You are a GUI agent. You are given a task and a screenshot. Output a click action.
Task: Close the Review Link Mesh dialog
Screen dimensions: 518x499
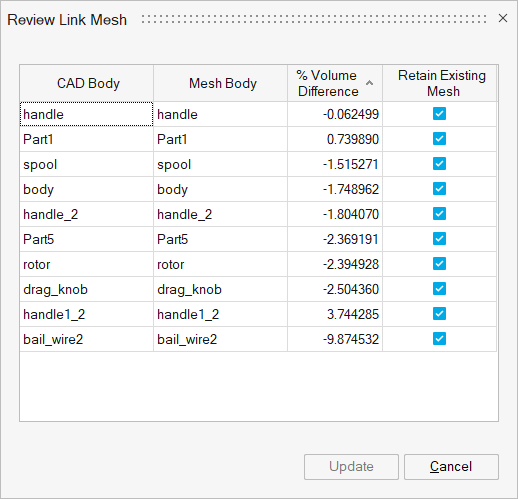[503, 18]
